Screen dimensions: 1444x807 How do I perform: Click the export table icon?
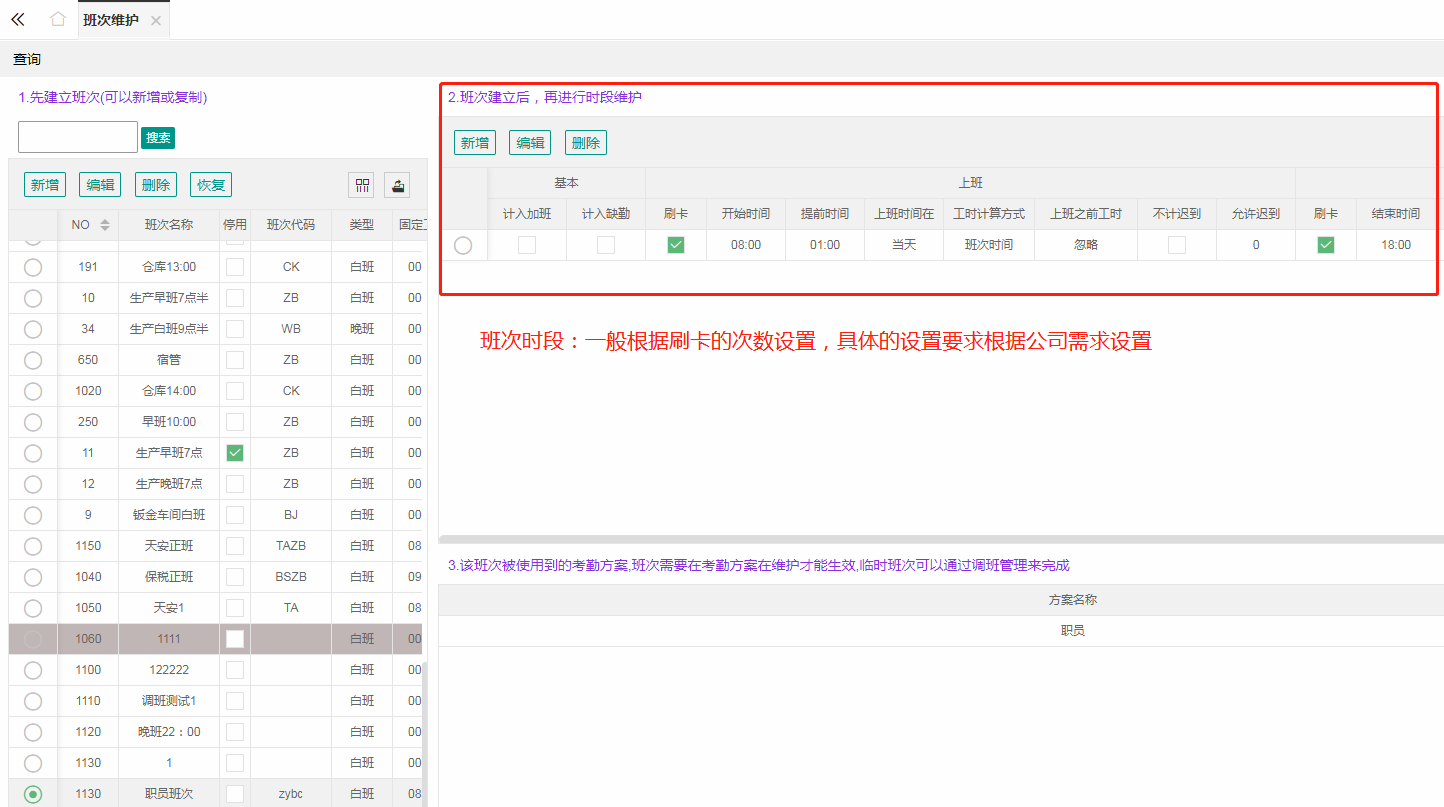(x=397, y=185)
